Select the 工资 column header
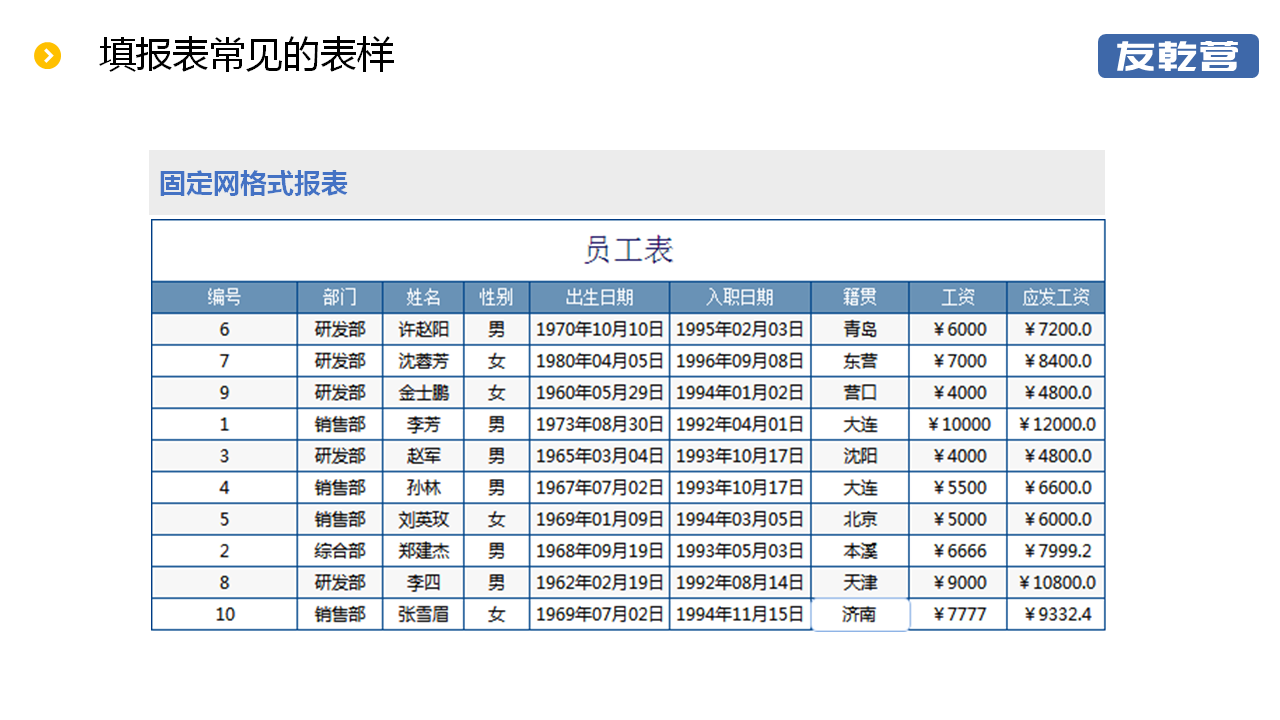The image size is (1280, 720). [958, 297]
